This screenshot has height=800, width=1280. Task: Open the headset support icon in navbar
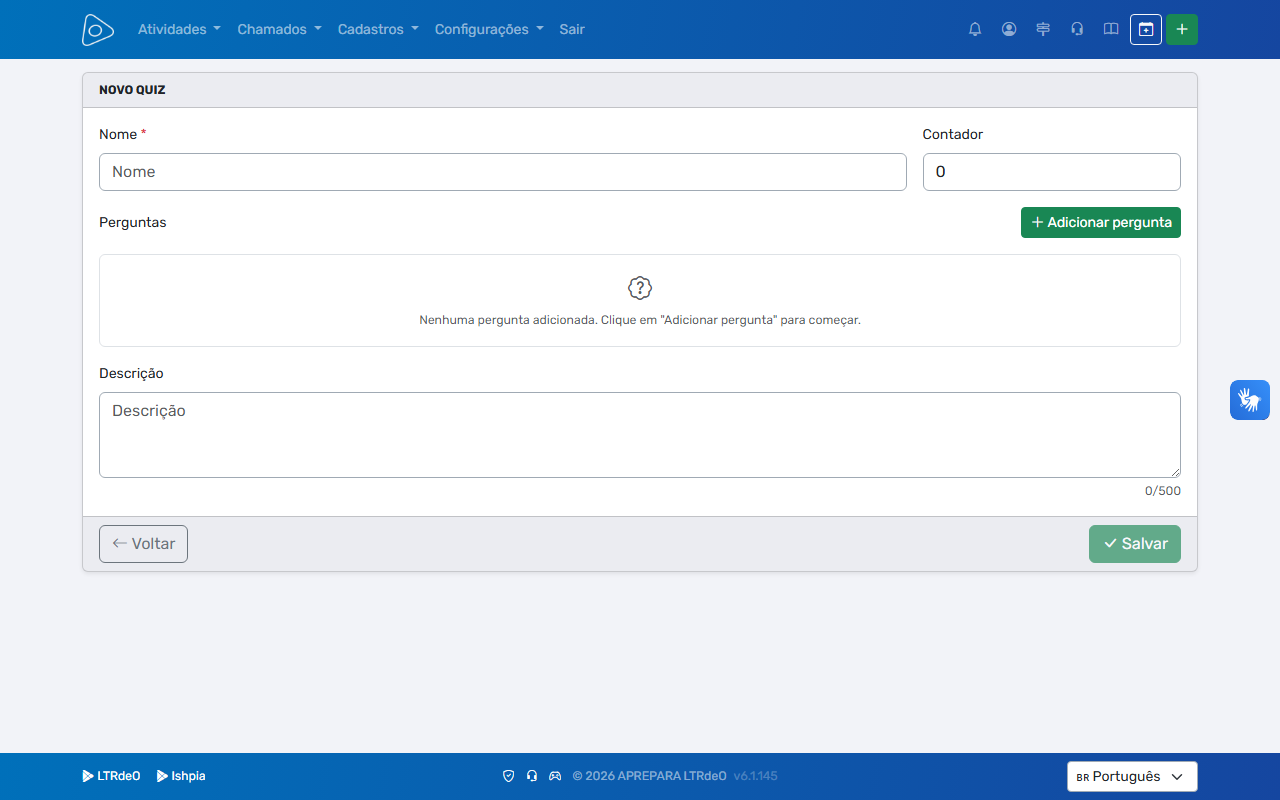click(x=1077, y=29)
